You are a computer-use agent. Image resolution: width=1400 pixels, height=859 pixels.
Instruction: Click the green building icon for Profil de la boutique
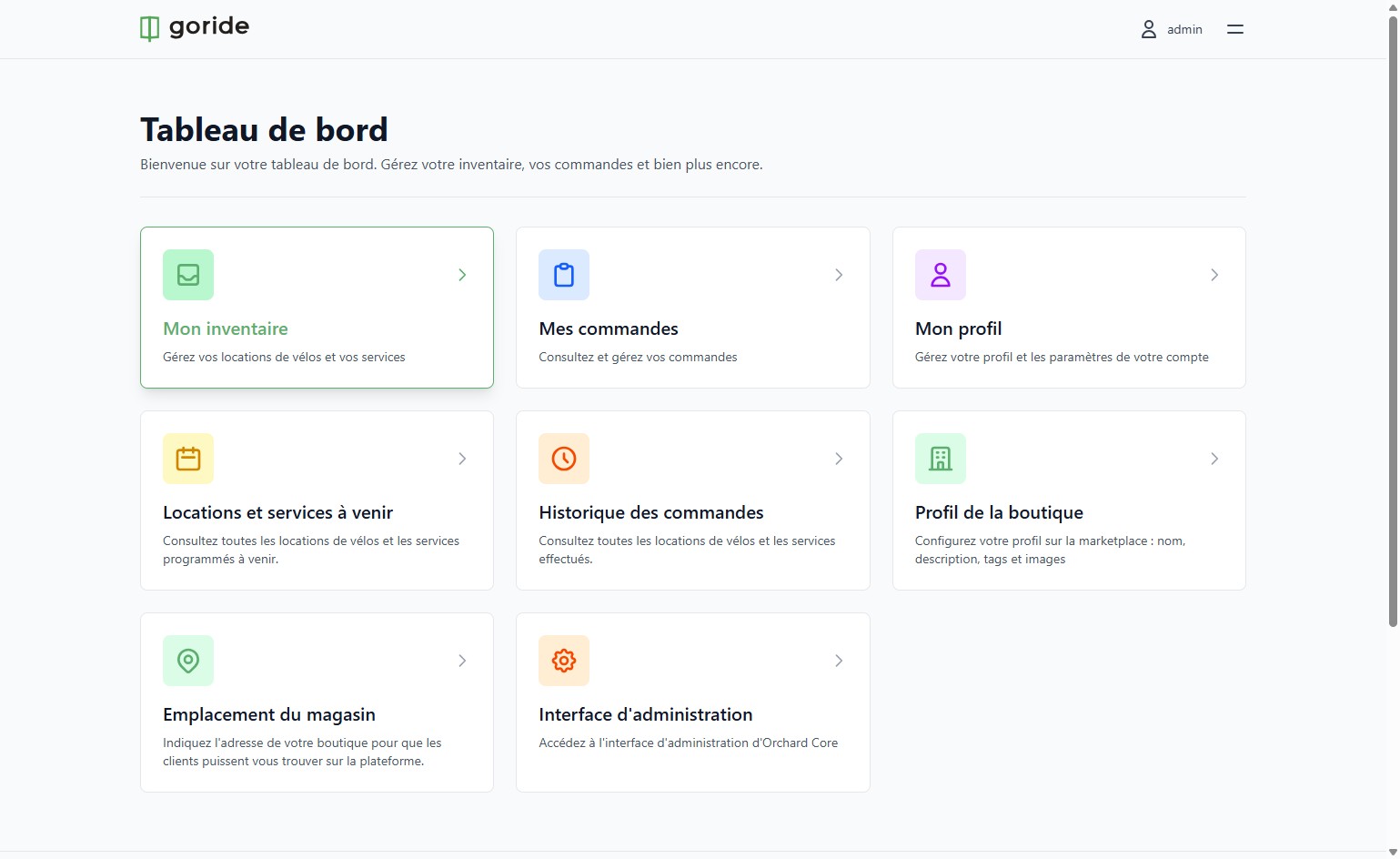pos(941,459)
